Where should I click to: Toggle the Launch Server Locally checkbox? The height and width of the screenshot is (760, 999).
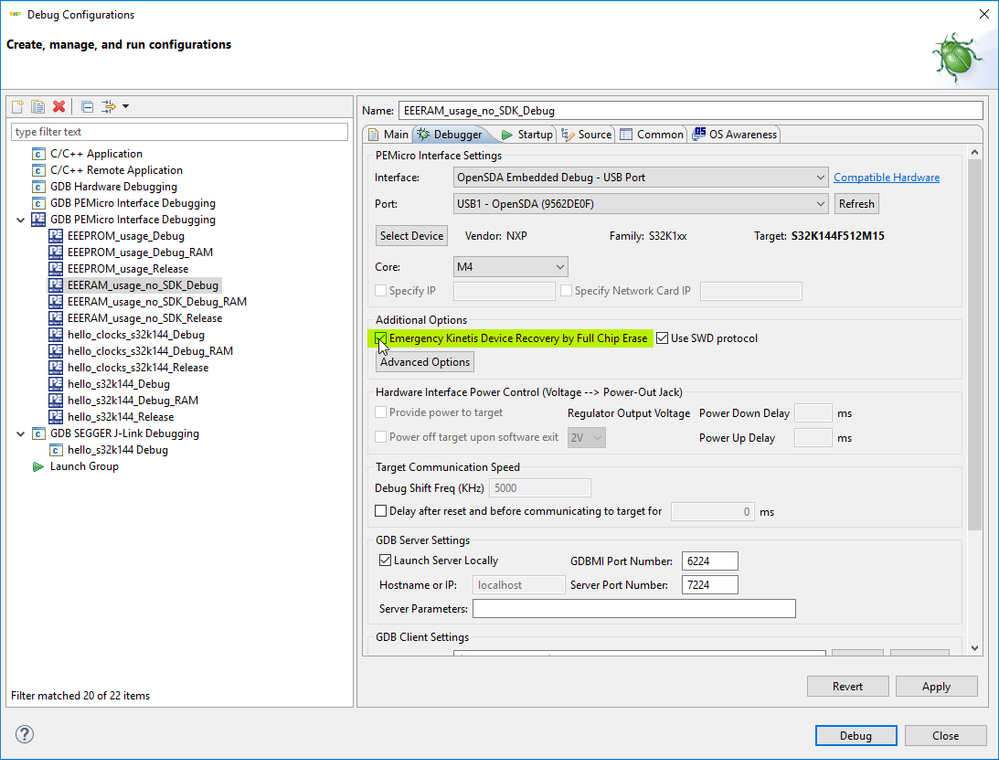coord(385,560)
